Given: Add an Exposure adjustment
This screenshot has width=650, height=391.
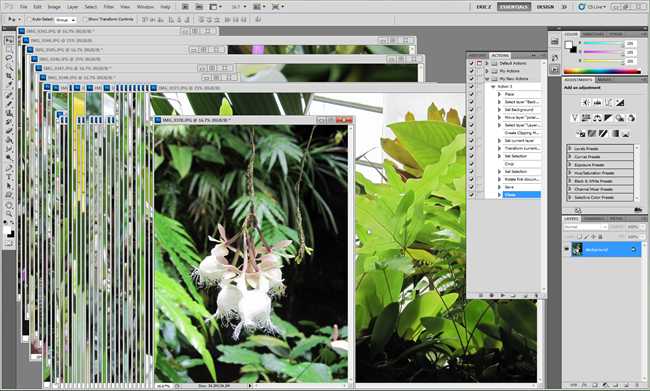Looking at the screenshot, I should (620, 102).
